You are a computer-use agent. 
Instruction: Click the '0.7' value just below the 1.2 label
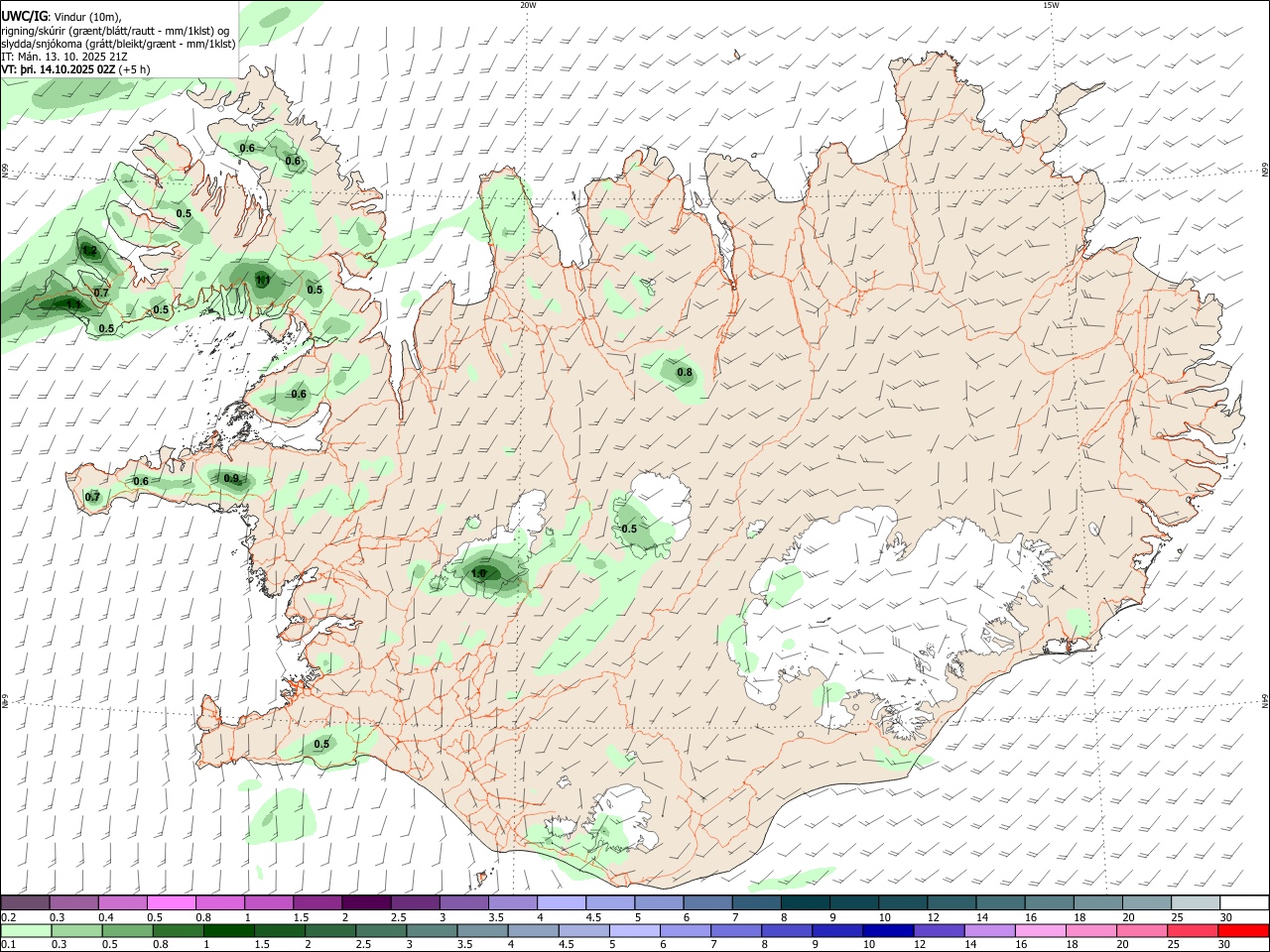[101, 293]
